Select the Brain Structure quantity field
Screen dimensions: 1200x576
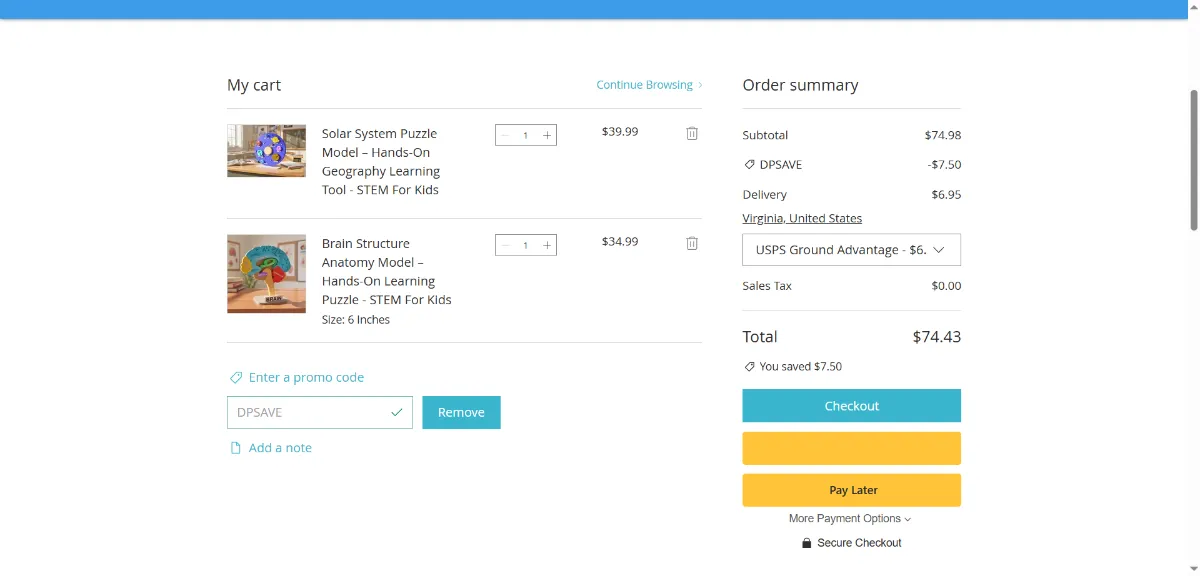pos(526,245)
